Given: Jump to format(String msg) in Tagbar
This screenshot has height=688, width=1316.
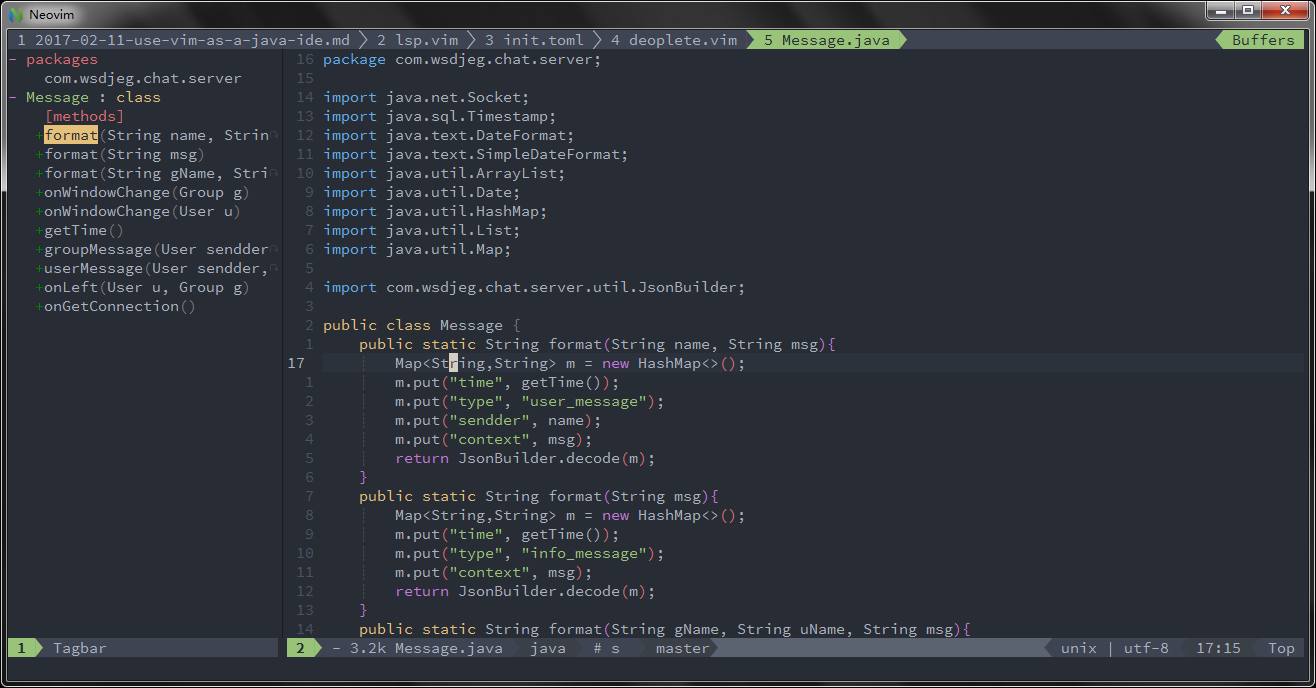Looking at the screenshot, I should [x=124, y=154].
